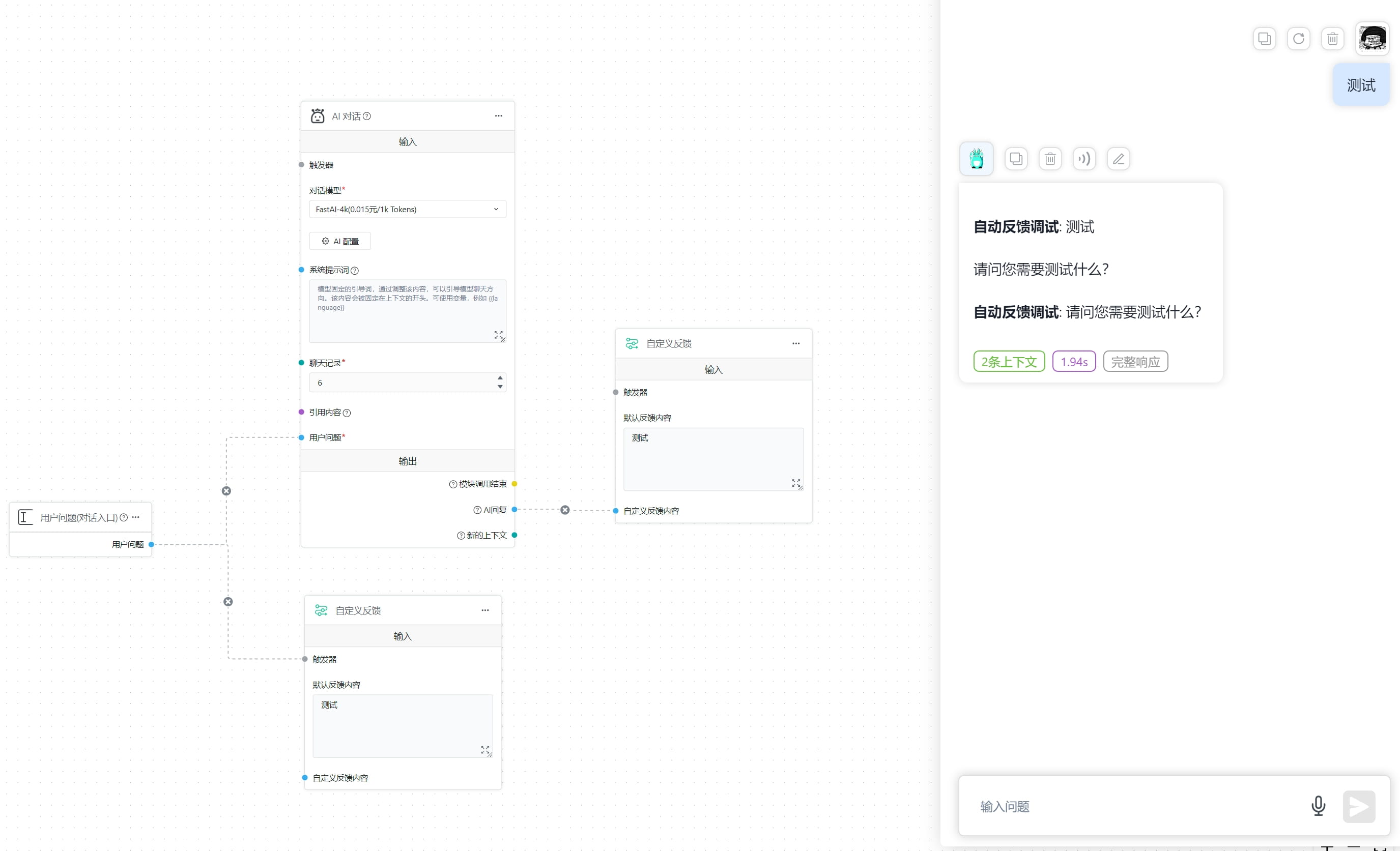
Task: Regenerate the user message via refresh icon
Action: click(1298, 39)
